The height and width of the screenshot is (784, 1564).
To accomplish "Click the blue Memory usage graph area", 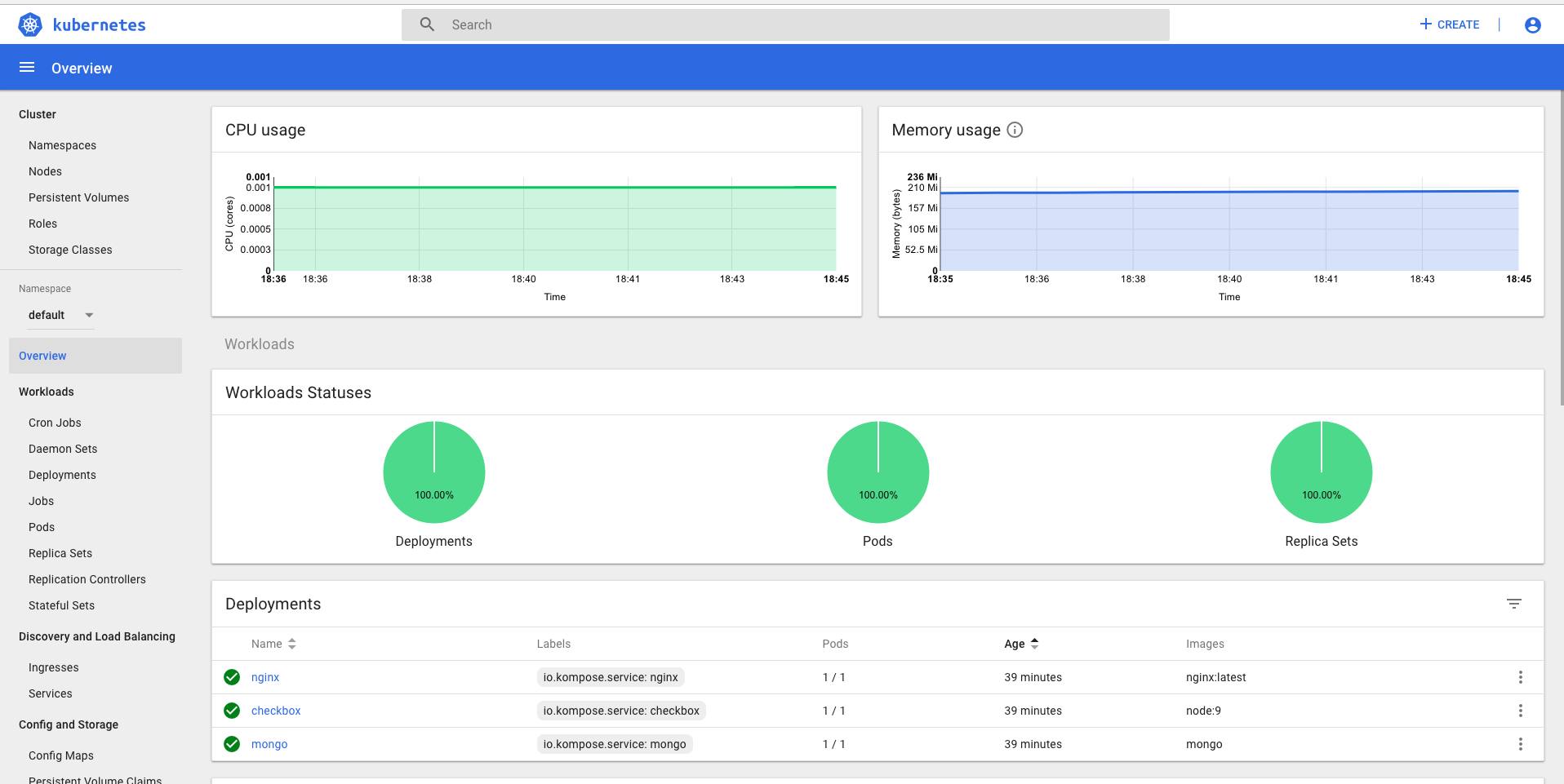I will [1229, 232].
